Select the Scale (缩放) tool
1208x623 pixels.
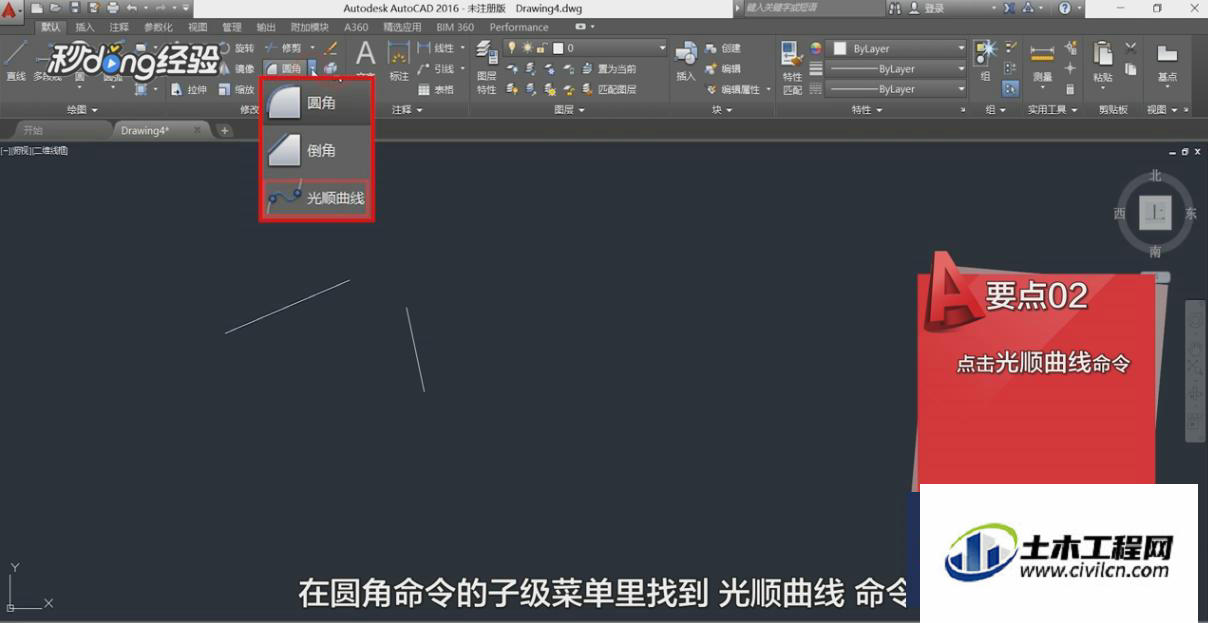click(236, 89)
